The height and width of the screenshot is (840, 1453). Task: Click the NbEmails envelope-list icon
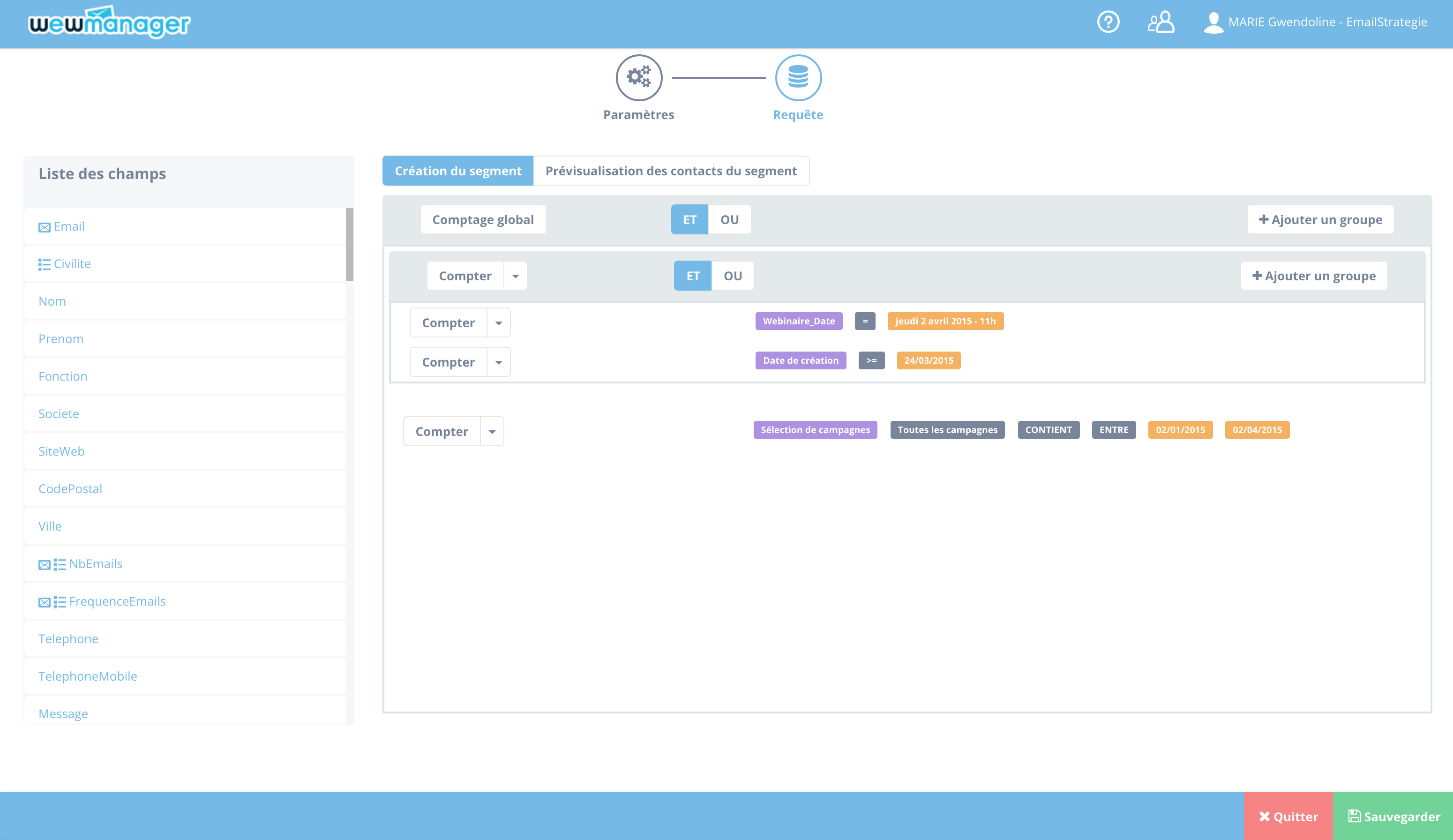[44, 563]
